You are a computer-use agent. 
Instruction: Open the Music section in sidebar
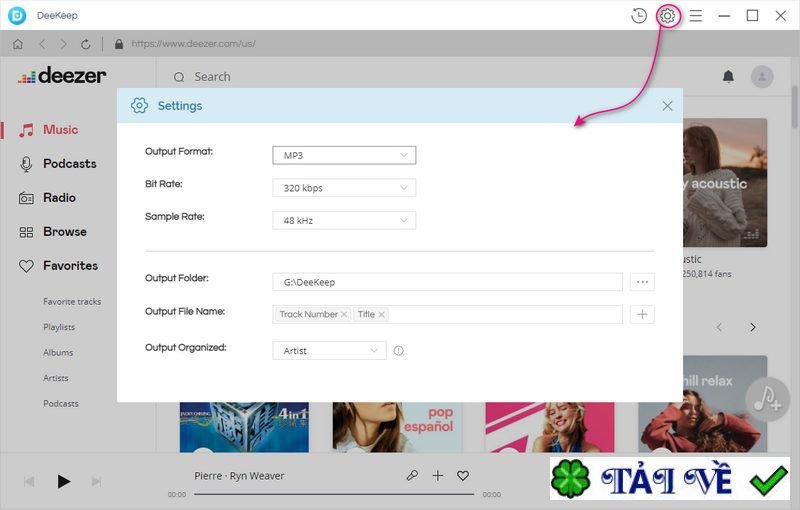pyautogui.click(x=48, y=130)
